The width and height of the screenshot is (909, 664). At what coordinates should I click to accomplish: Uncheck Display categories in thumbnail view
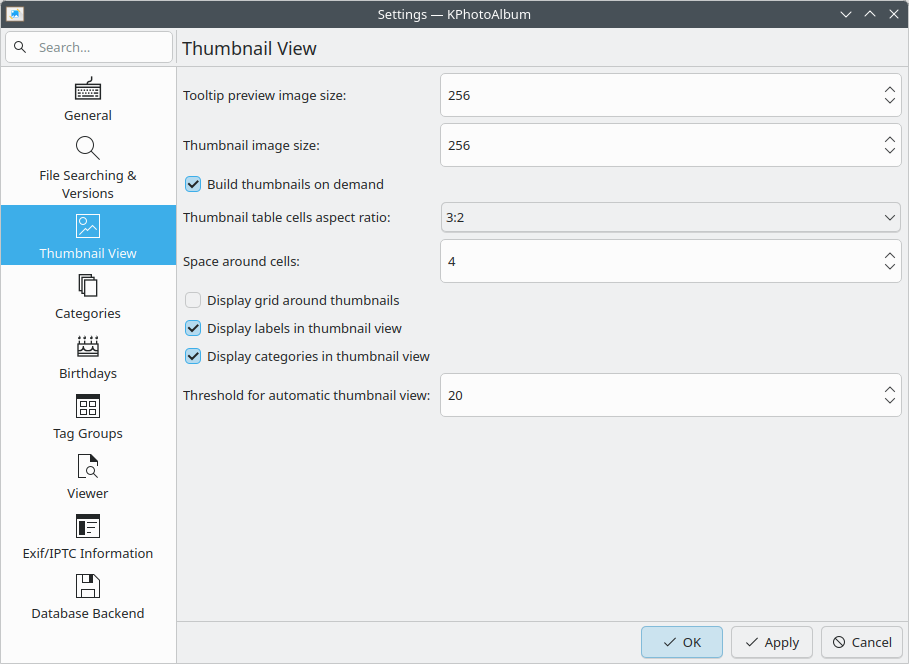point(193,356)
